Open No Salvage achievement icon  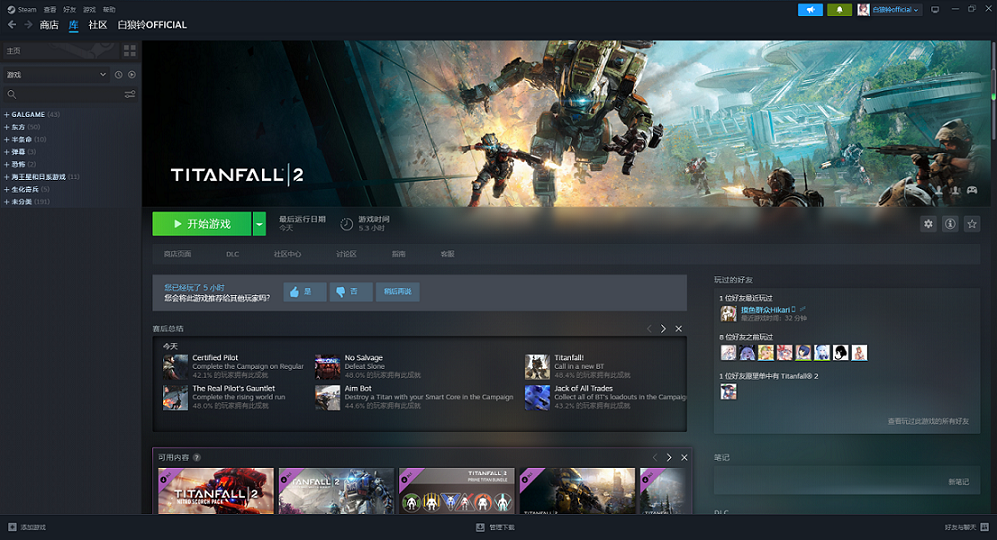pos(327,367)
